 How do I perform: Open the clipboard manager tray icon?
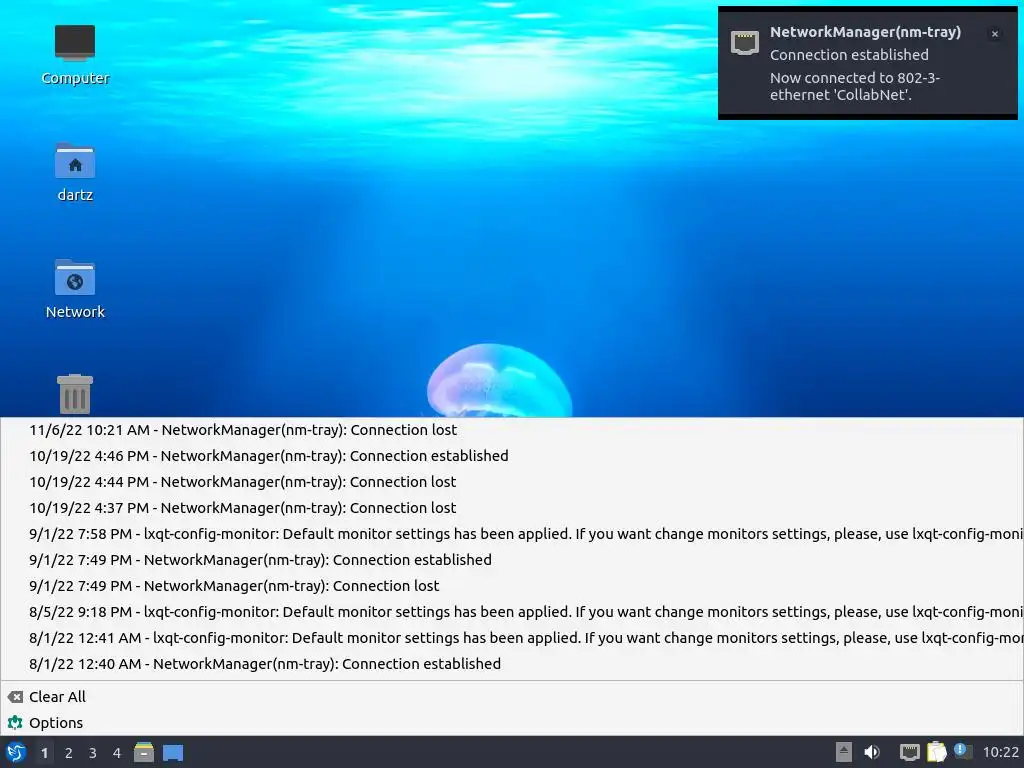[936, 752]
